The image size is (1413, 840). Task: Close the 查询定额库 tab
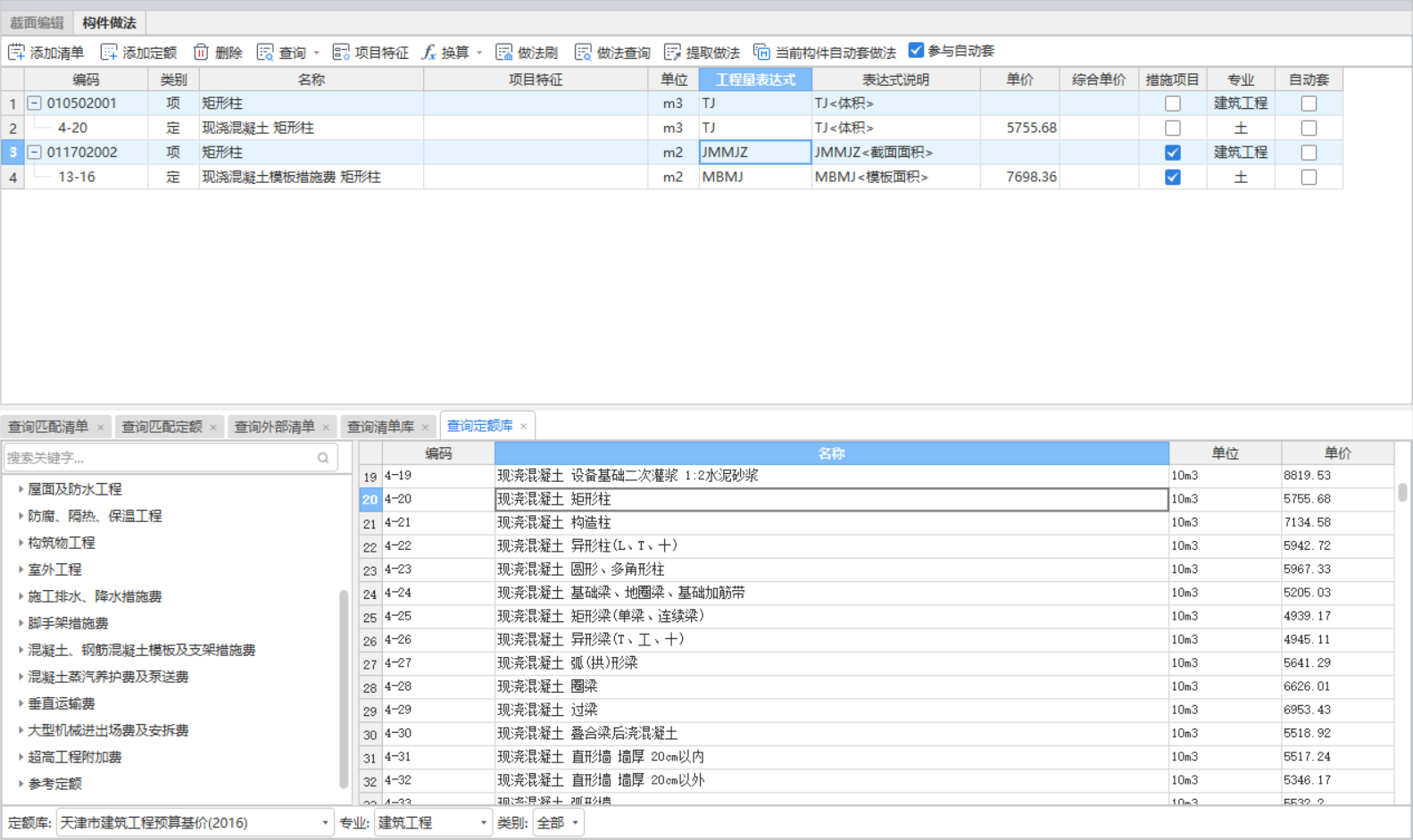pyautogui.click(x=523, y=427)
